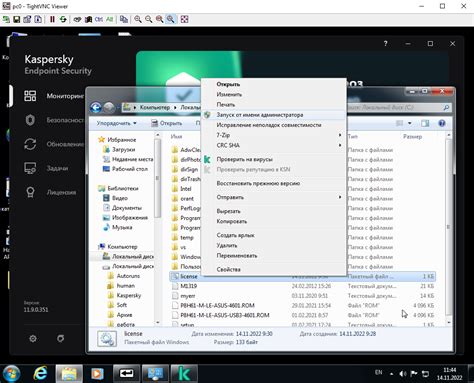The height and width of the screenshot is (383, 474).
Task: Select Проверить на вирусы menu entry
Action: [x=273, y=159]
